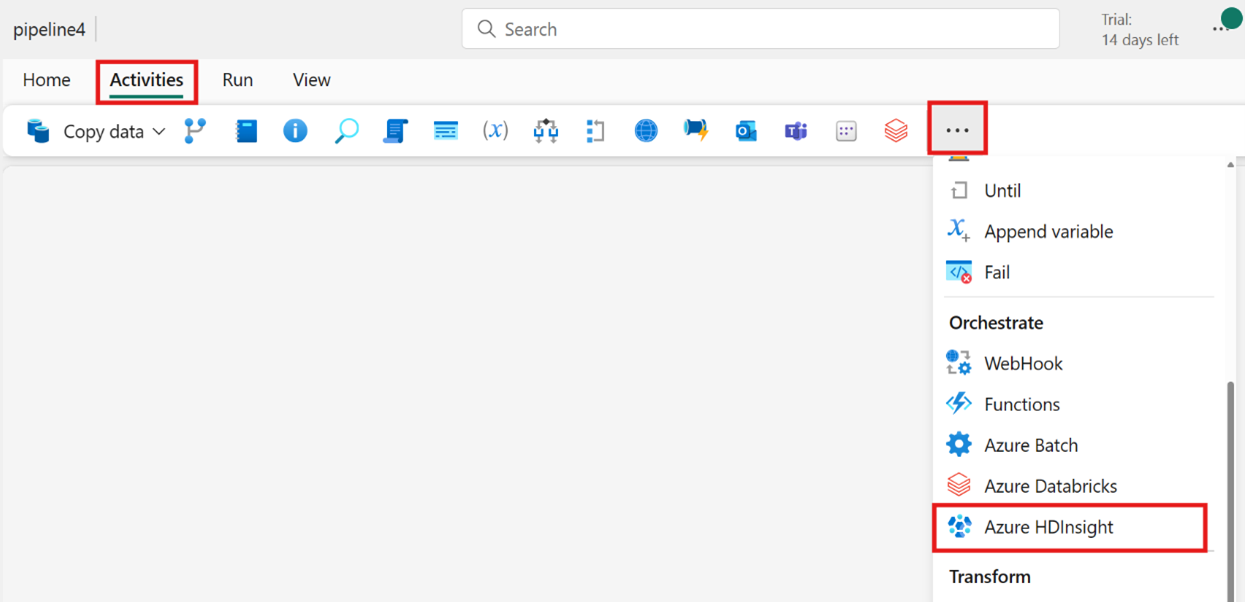Click the Orchestrate section heading
The image size is (1245, 602).
pyautogui.click(x=996, y=323)
